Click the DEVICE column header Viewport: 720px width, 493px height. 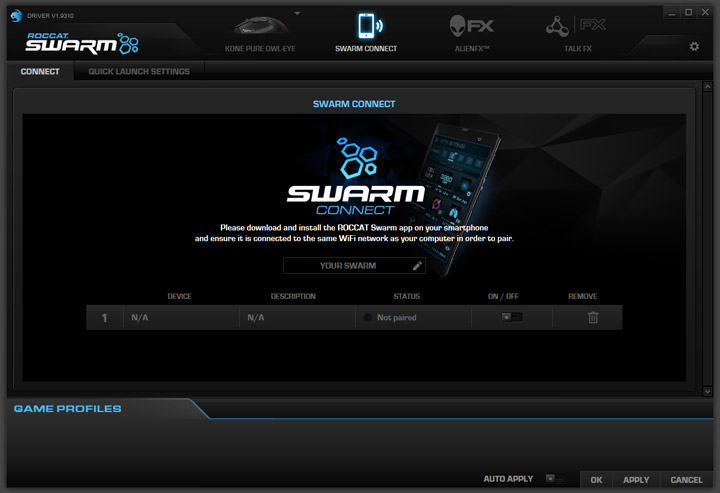pos(179,296)
